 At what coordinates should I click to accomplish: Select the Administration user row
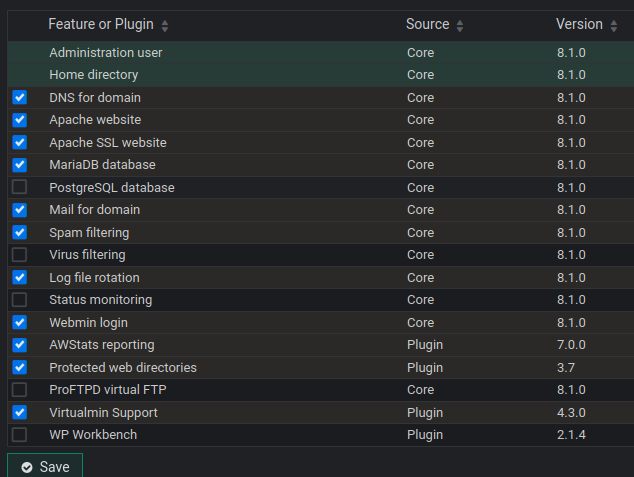[321, 53]
